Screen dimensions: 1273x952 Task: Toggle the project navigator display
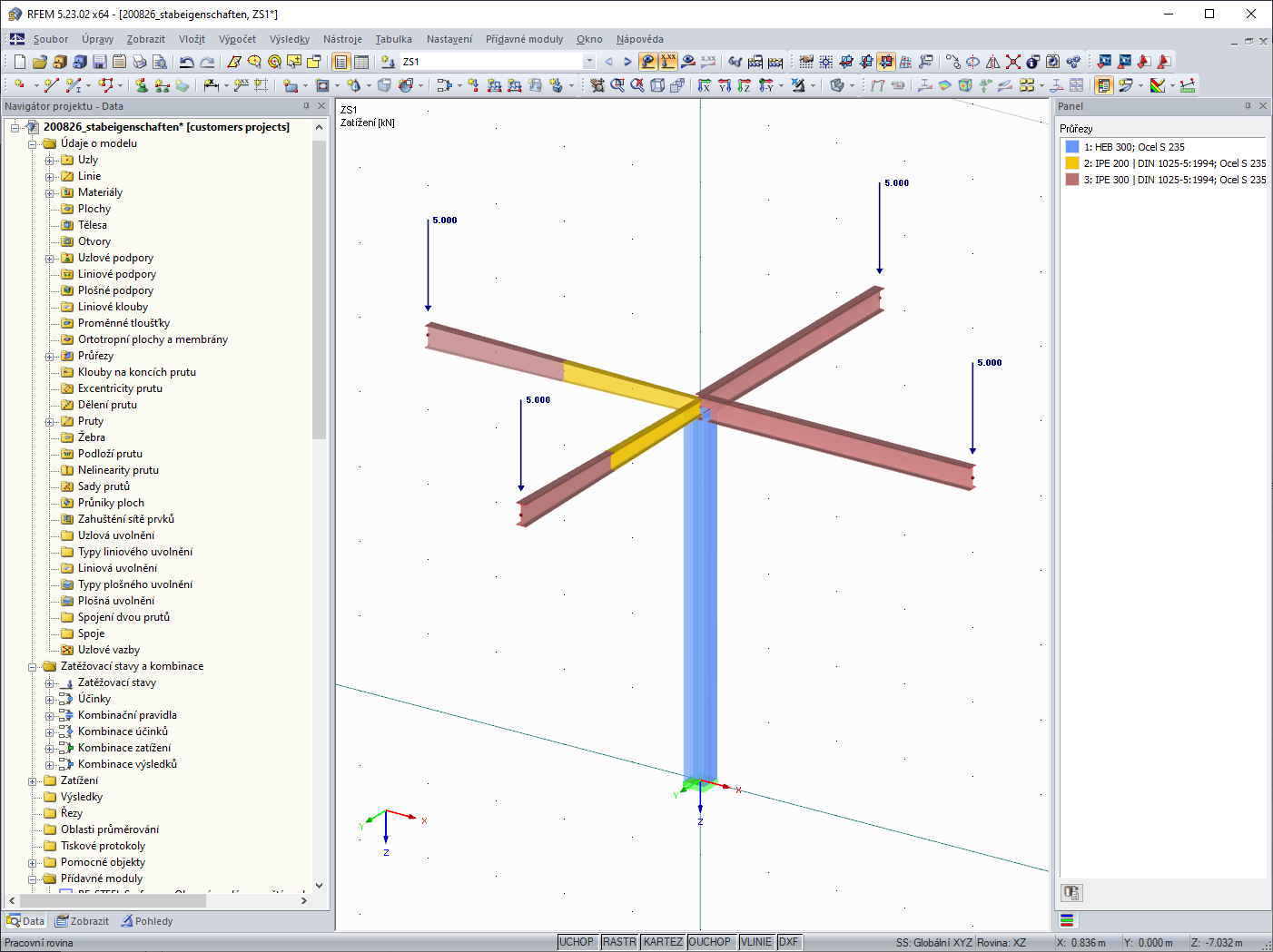point(341,62)
